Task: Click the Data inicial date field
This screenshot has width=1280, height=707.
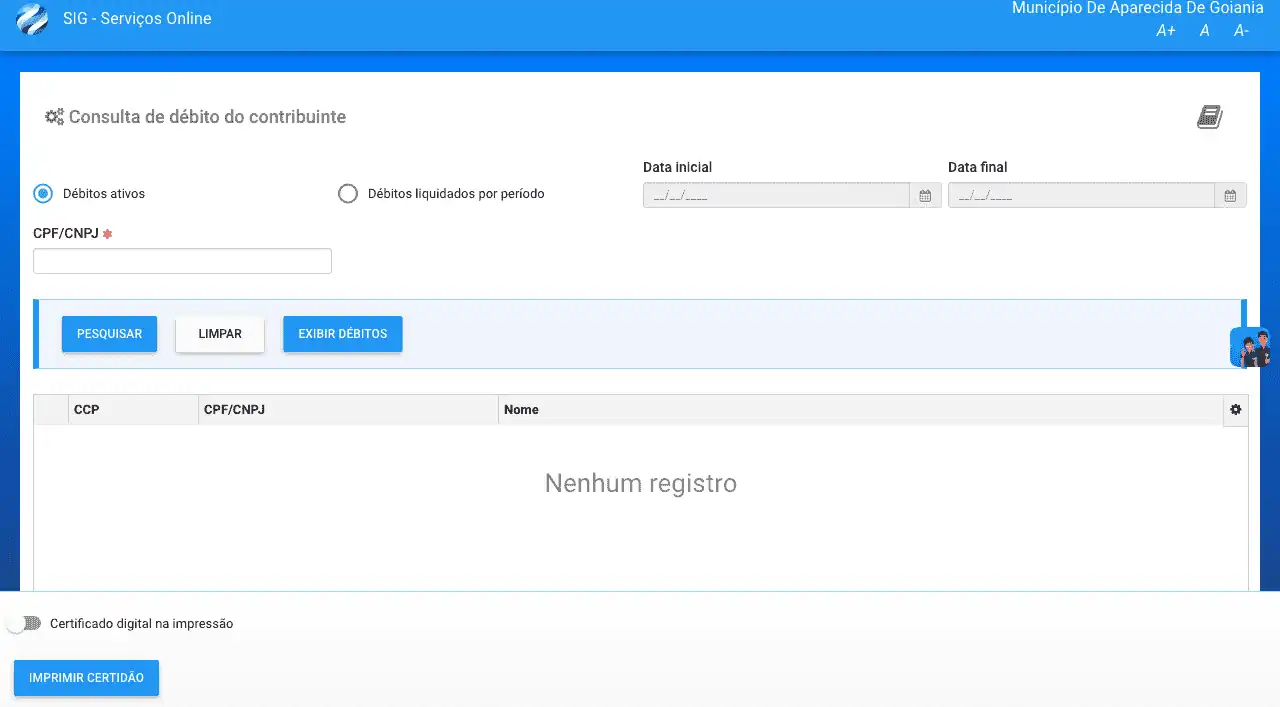Action: (x=776, y=196)
